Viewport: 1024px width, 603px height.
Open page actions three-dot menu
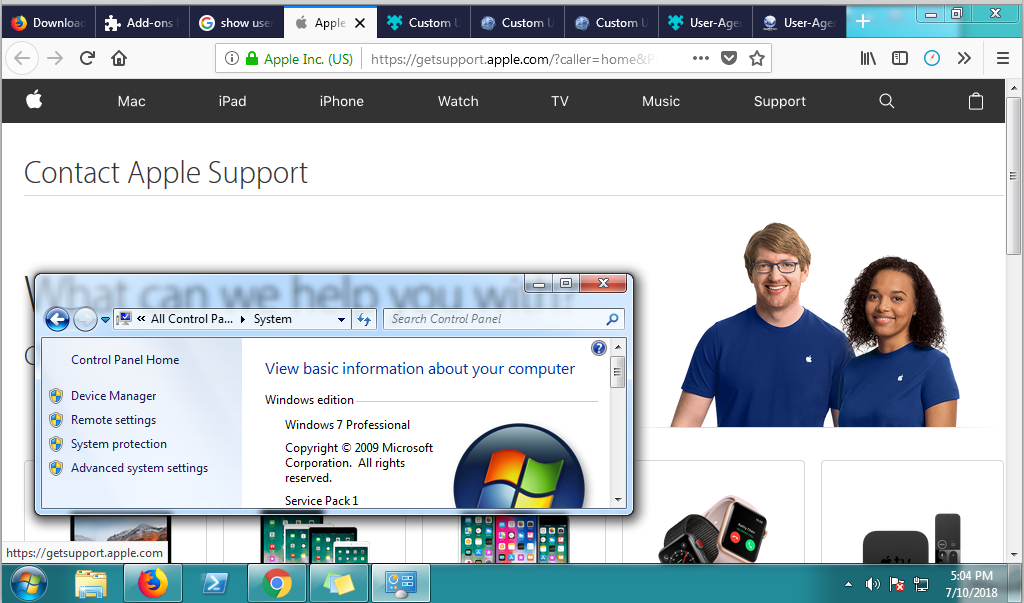[701, 58]
